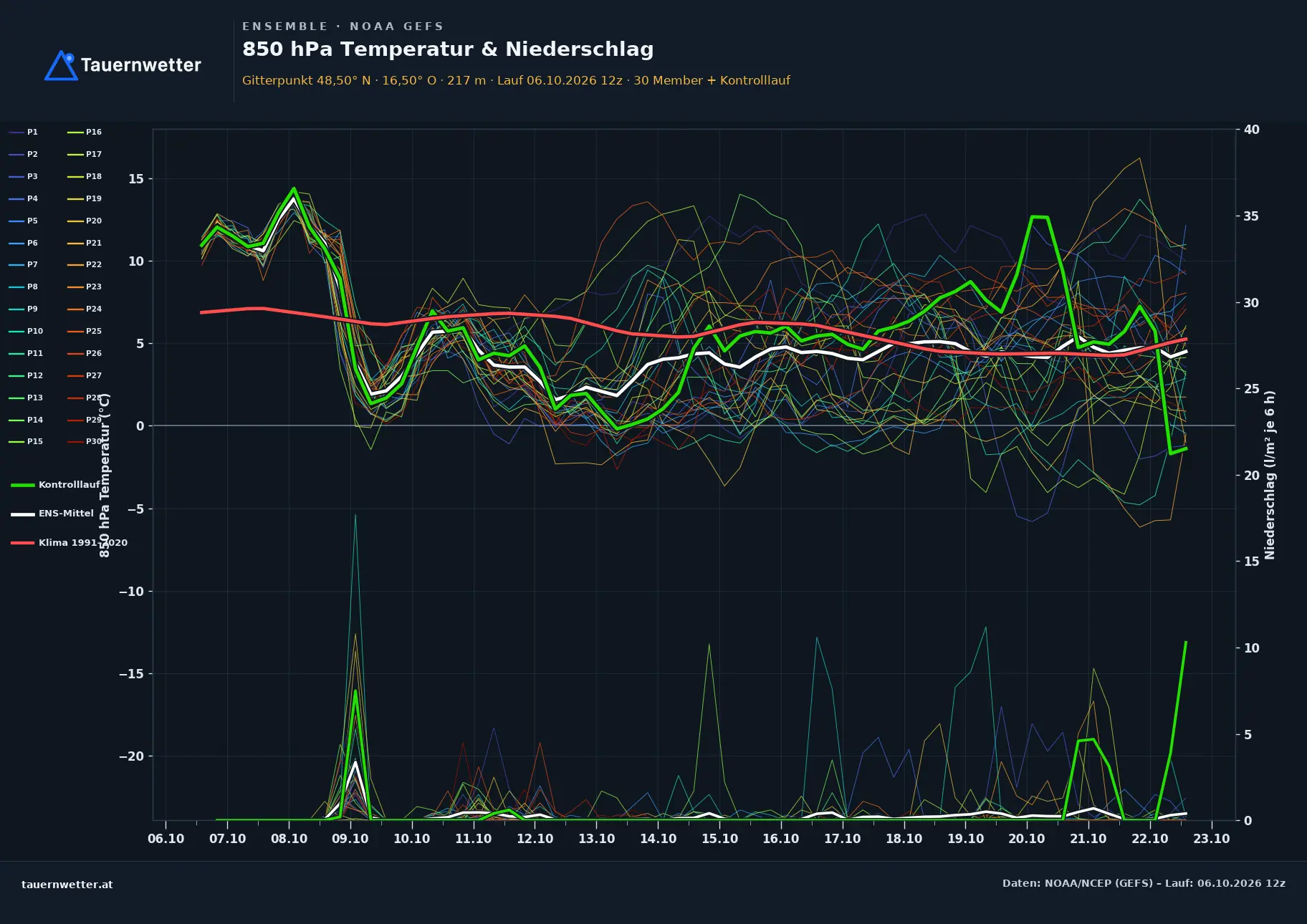Viewport: 1307px width, 924px height.
Task: Click the '21.10' date axis label
Action: 1088,839
